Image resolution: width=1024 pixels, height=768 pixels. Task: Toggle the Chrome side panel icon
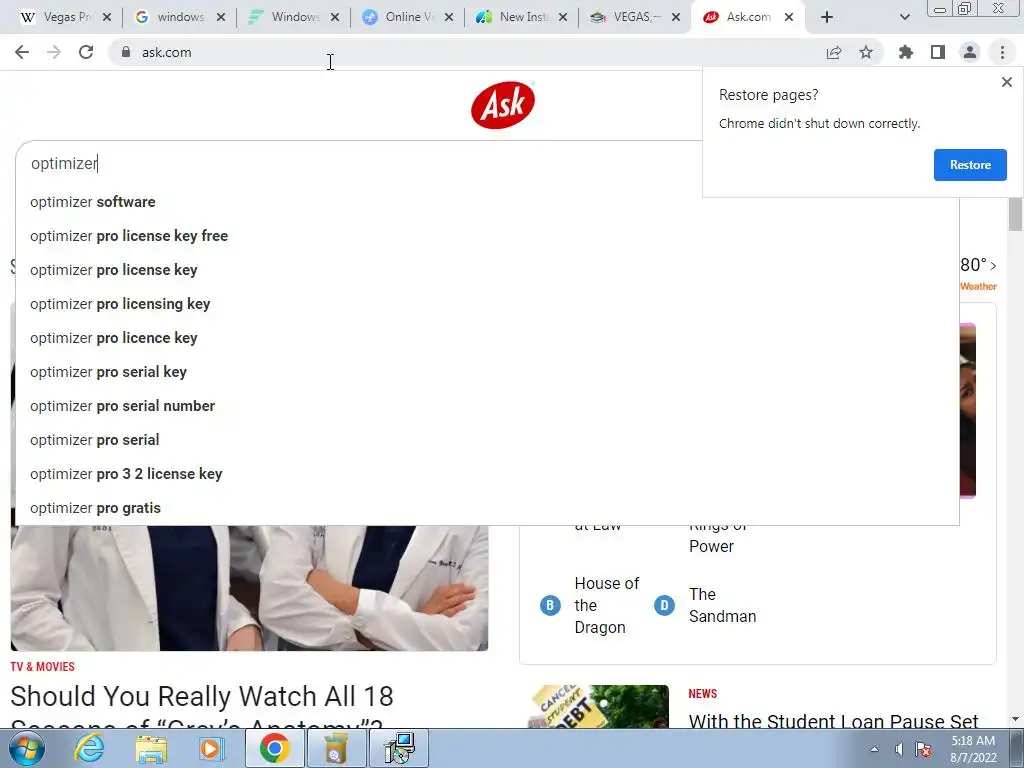[x=938, y=52]
